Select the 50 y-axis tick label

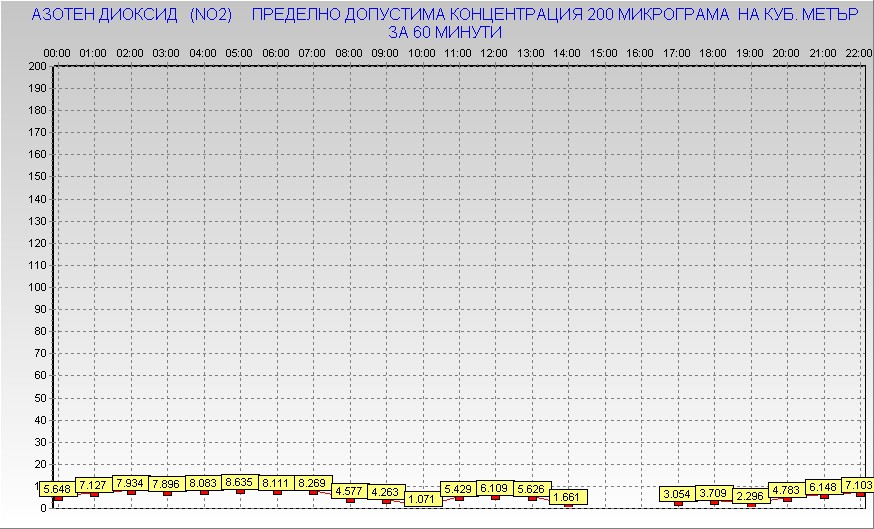coord(41,397)
